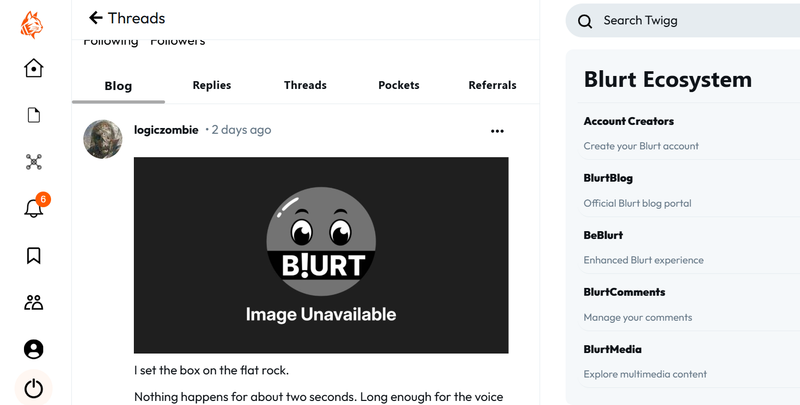Viewport: 800px width, 405px height.
Task: Switch to the Replies tab
Action: click(x=212, y=86)
